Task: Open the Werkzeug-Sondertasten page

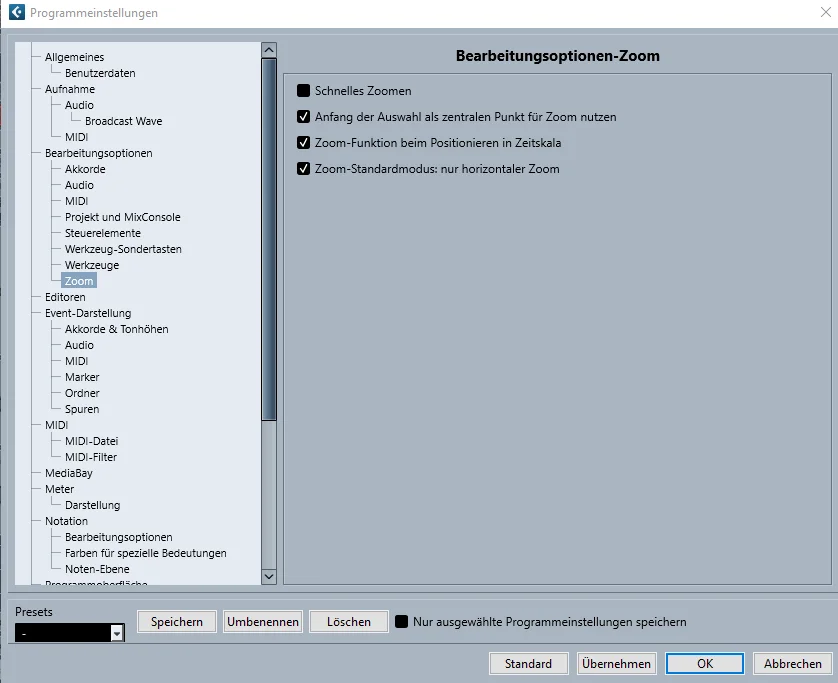Action: tap(123, 250)
